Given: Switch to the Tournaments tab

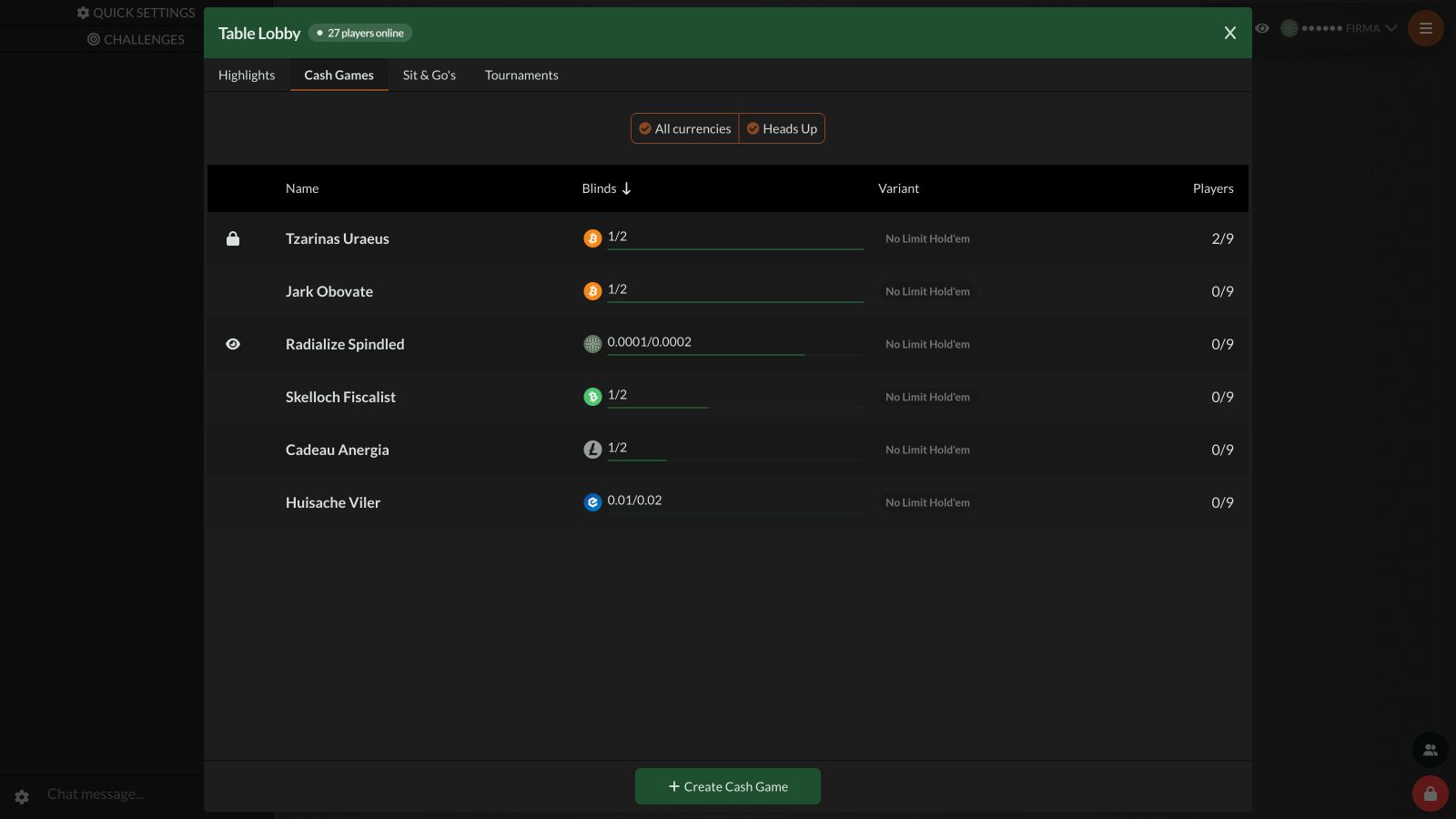Looking at the screenshot, I should coord(521,75).
